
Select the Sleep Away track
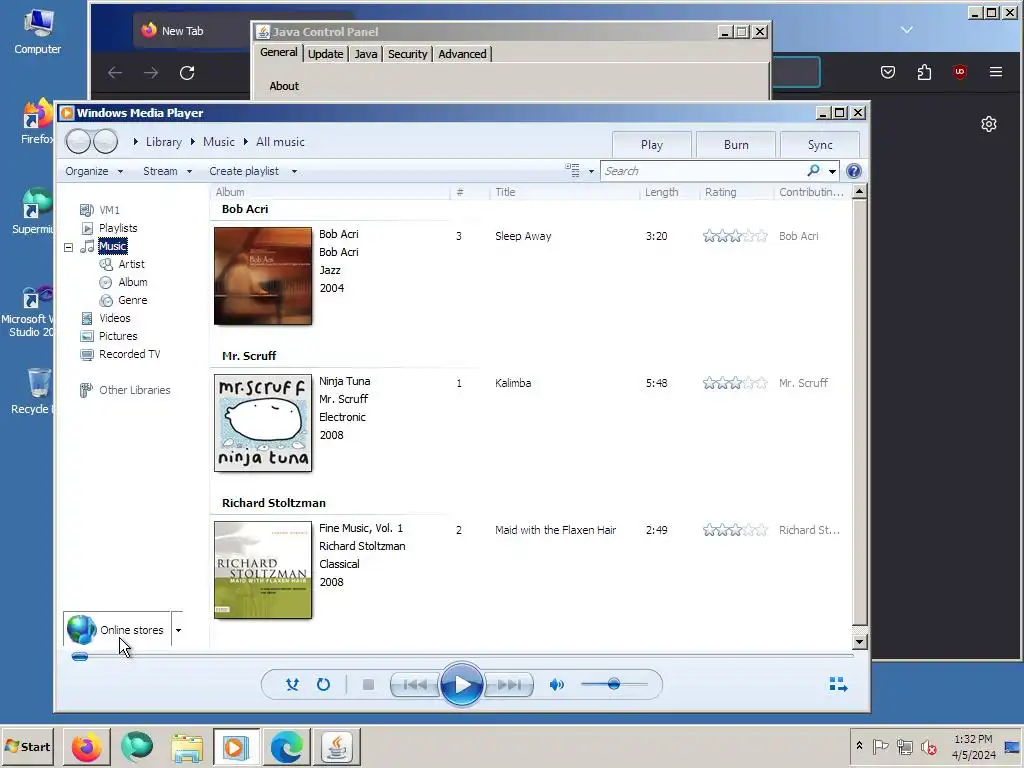pos(523,236)
